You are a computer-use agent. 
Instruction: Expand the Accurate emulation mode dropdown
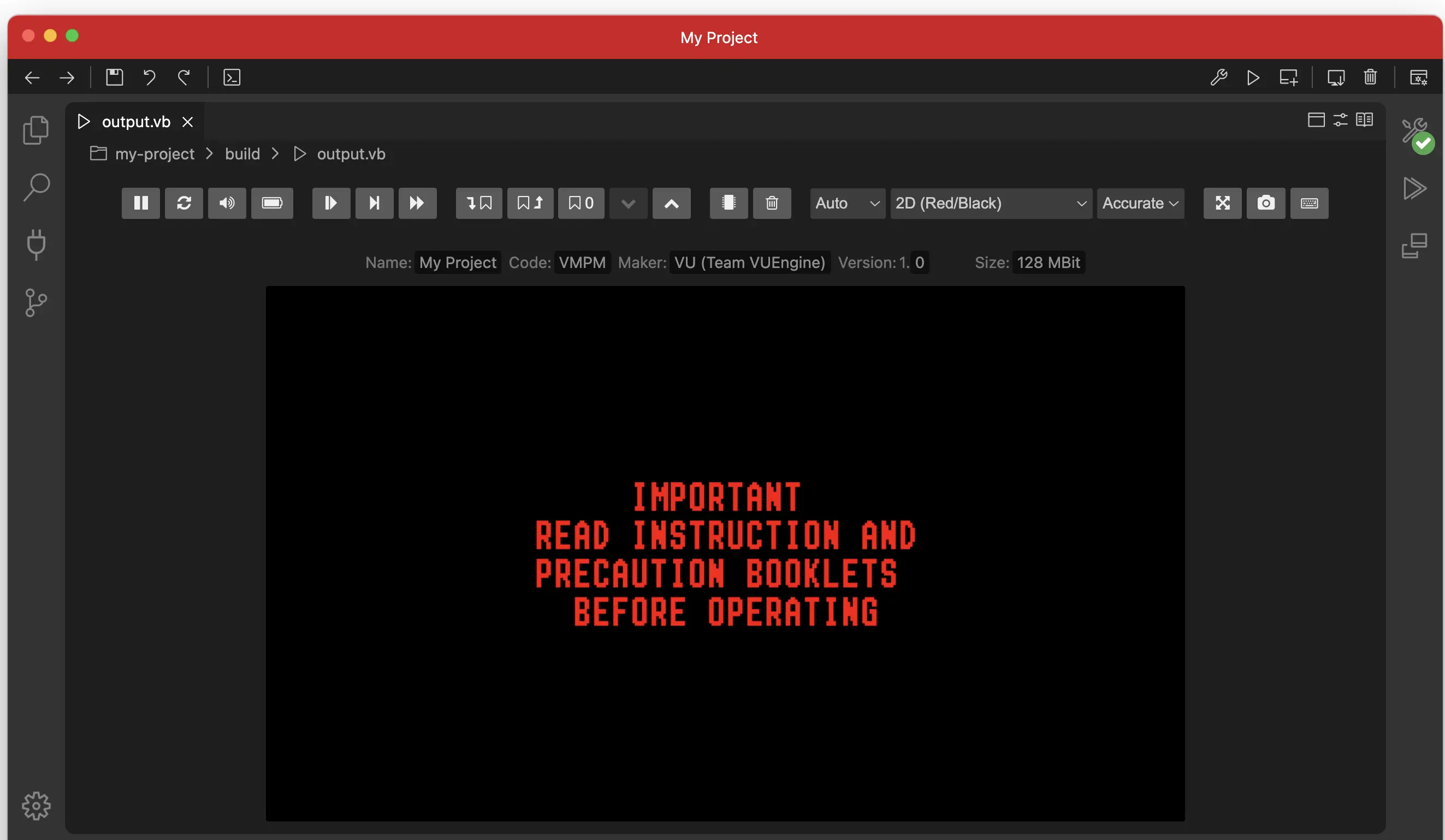1140,203
